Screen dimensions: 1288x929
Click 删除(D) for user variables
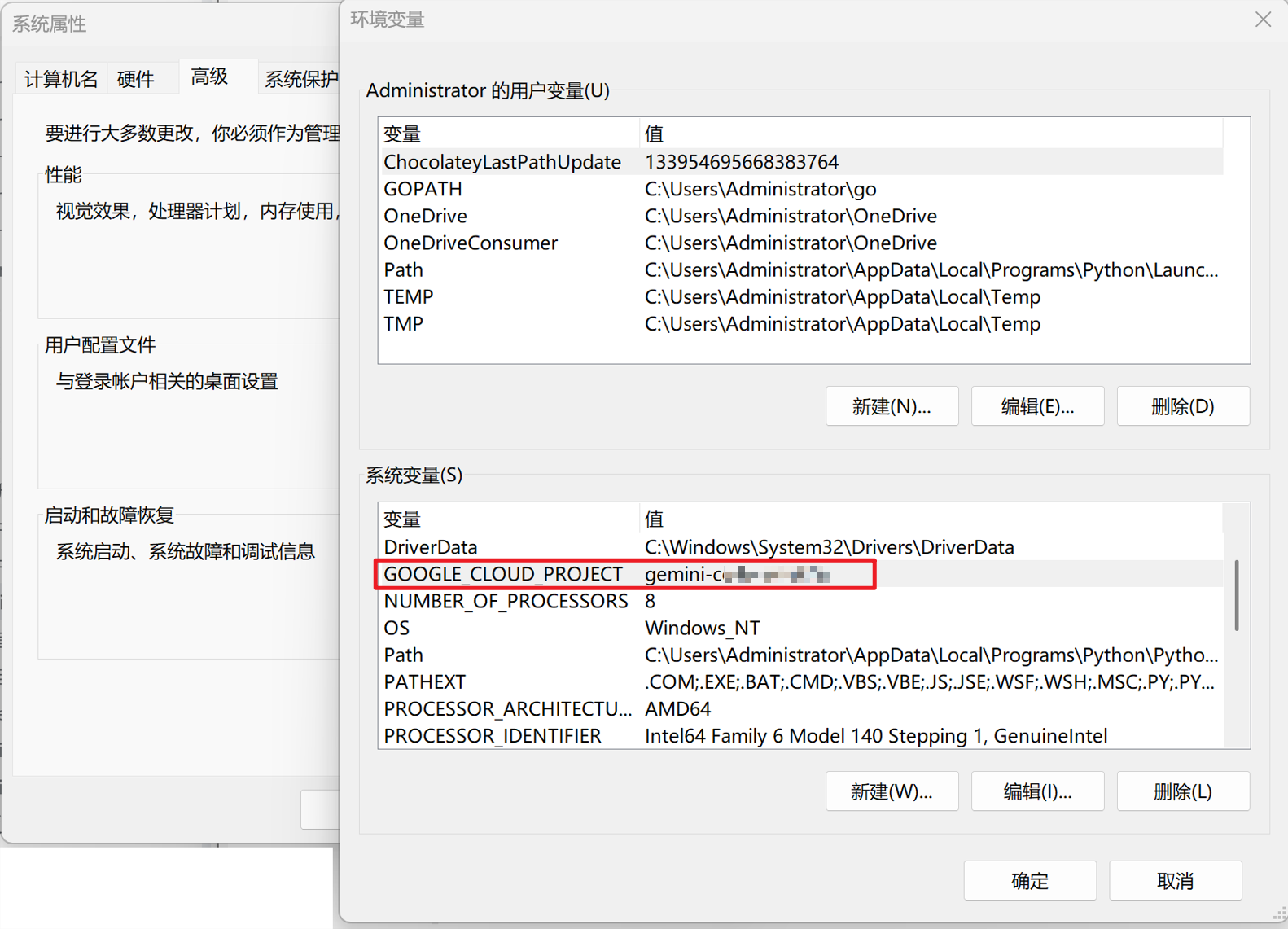click(1182, 406)
